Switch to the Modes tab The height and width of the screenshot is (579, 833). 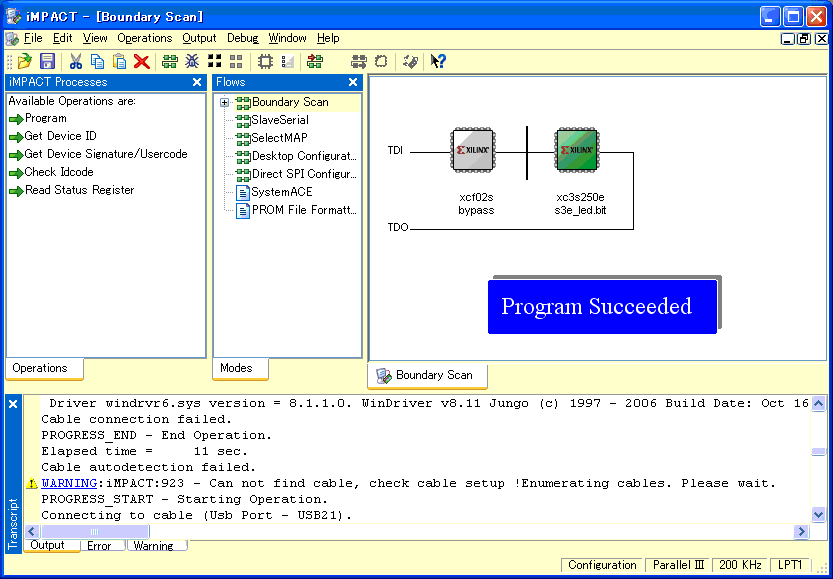(240, 369)
